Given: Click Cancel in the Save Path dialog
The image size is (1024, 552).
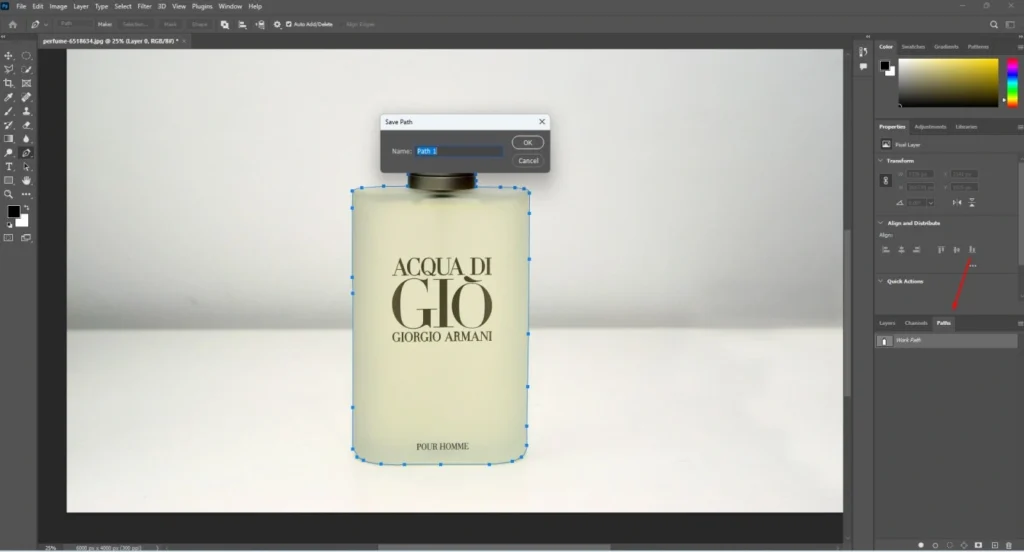Looking at the screenshot, I should (x=528, y=161).
